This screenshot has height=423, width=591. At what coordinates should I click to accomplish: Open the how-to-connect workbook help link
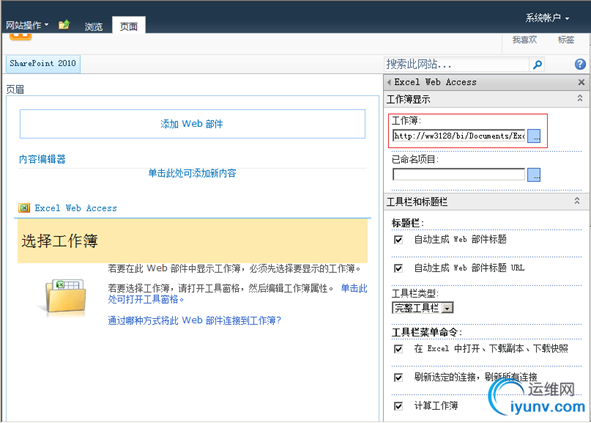tap(194, 320)
